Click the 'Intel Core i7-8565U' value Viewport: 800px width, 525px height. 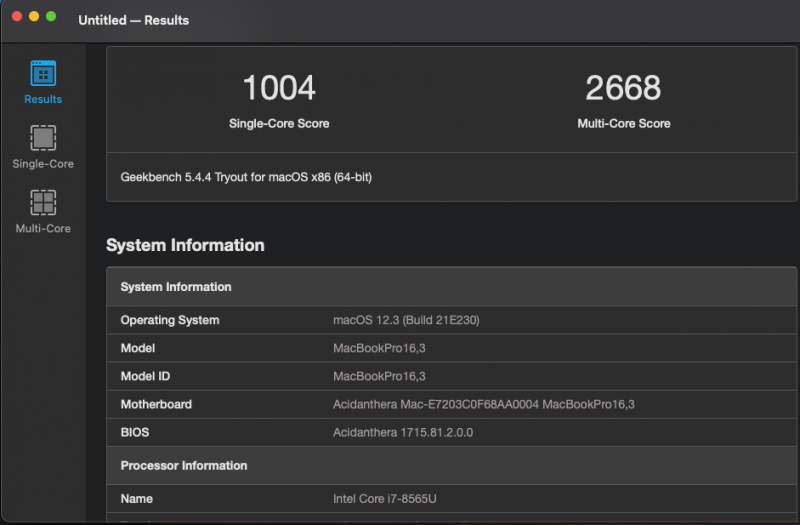point(385,499)
